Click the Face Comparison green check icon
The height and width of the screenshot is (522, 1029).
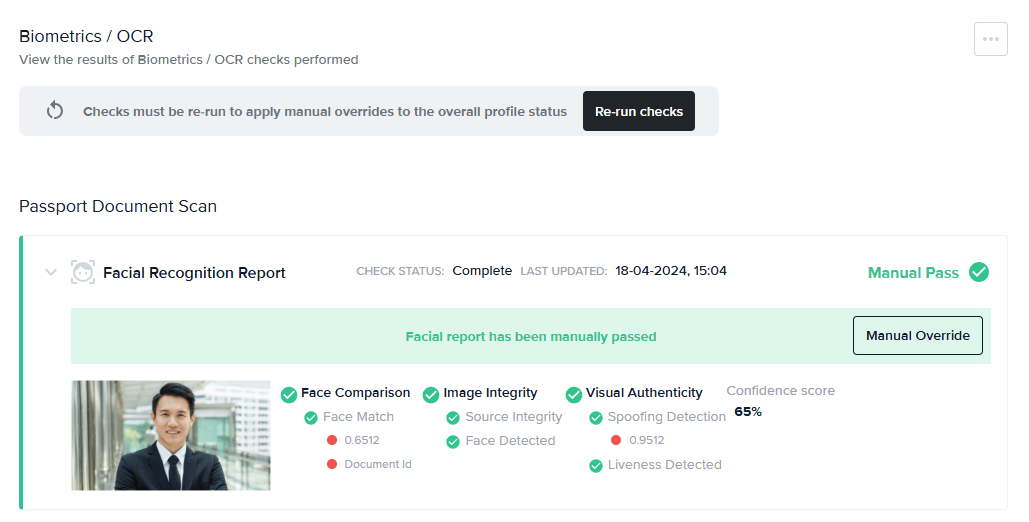click(x=289, y=394)
